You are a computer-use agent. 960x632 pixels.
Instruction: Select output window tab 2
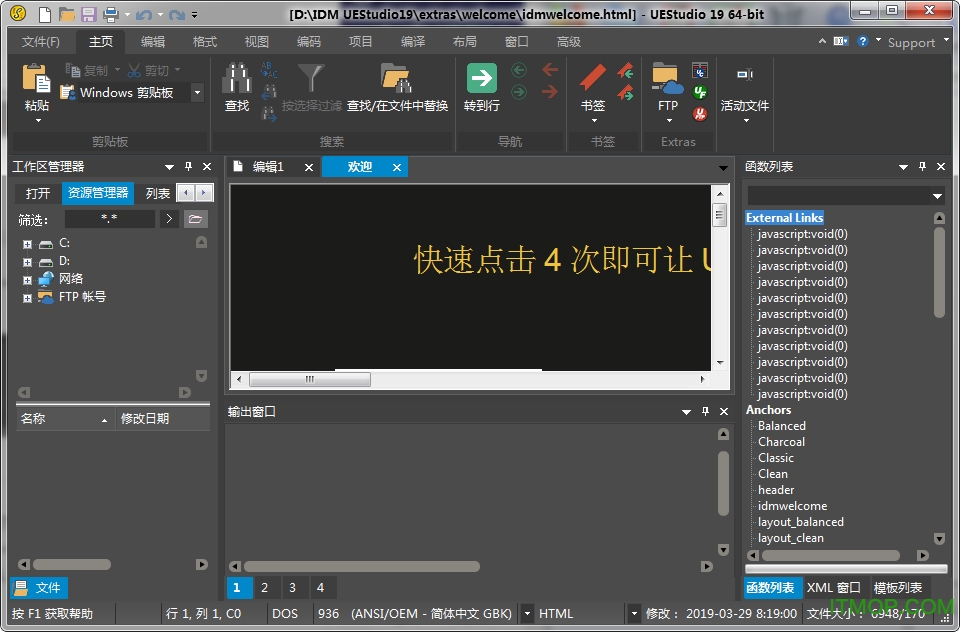(x=264, y=587)
